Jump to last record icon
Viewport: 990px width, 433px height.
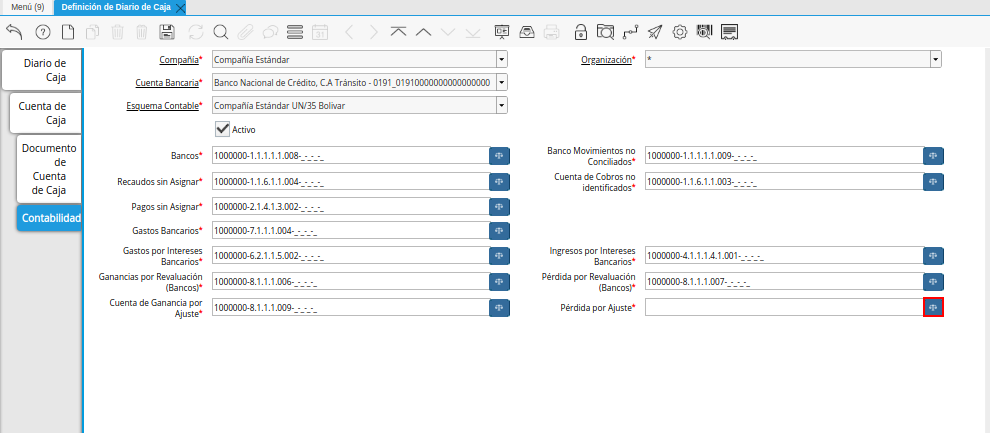472,32
